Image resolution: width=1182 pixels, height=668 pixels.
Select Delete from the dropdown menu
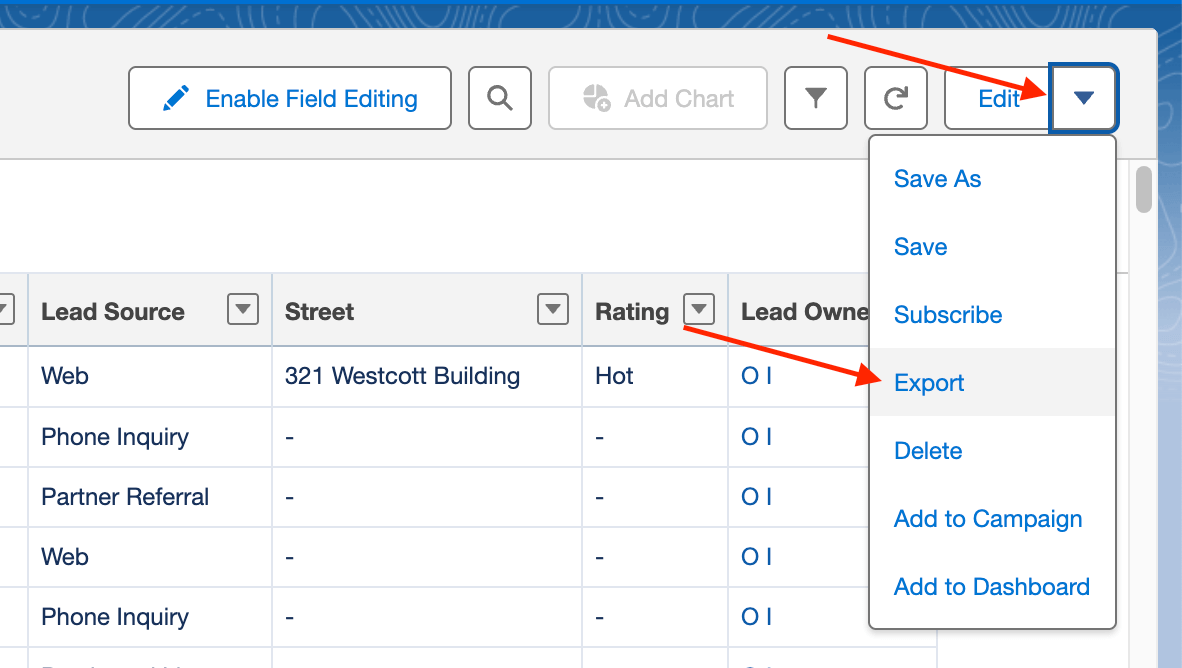927,450
